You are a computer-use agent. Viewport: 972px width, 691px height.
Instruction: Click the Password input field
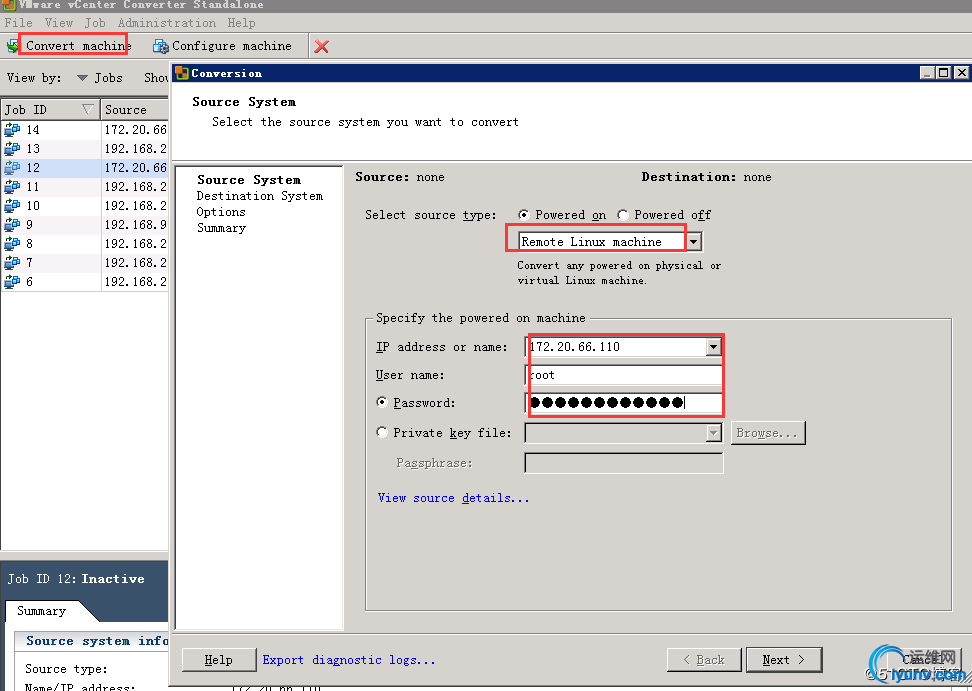[624, 403]
